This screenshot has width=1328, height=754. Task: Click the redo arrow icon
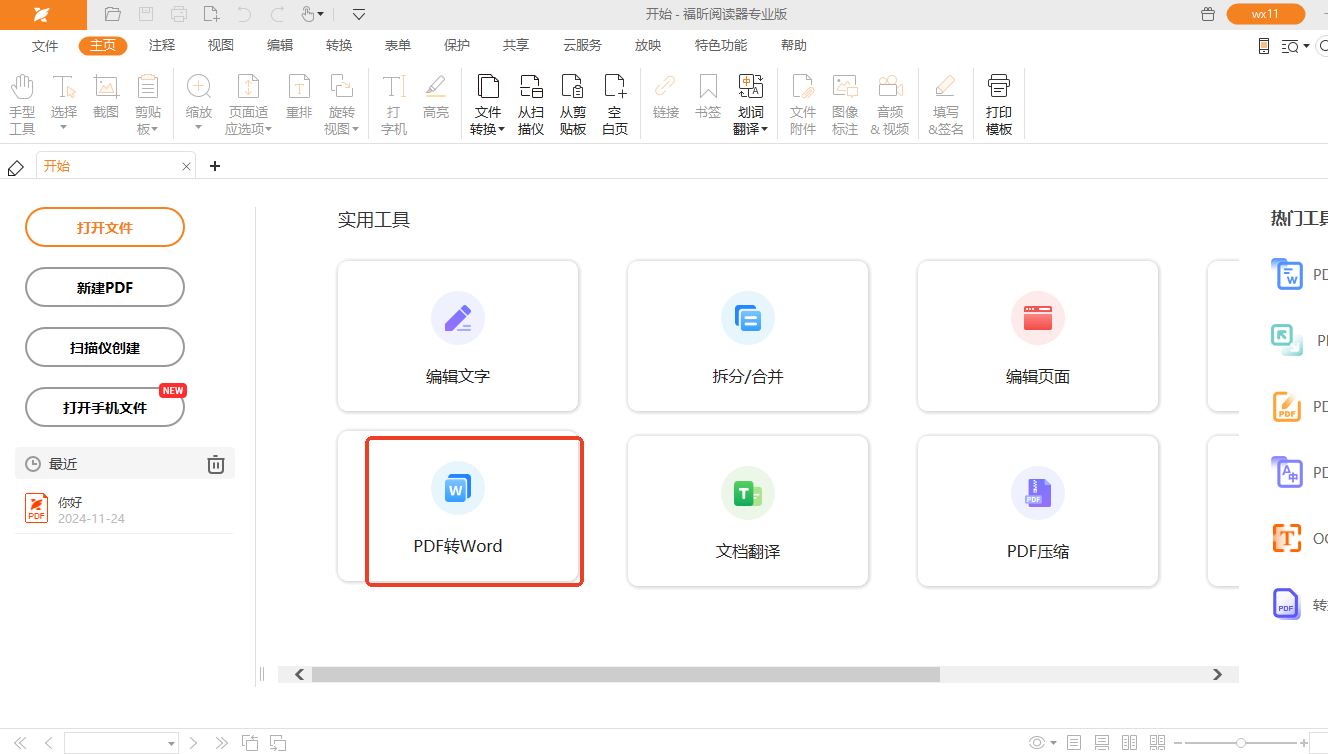[x=278, y=14]
